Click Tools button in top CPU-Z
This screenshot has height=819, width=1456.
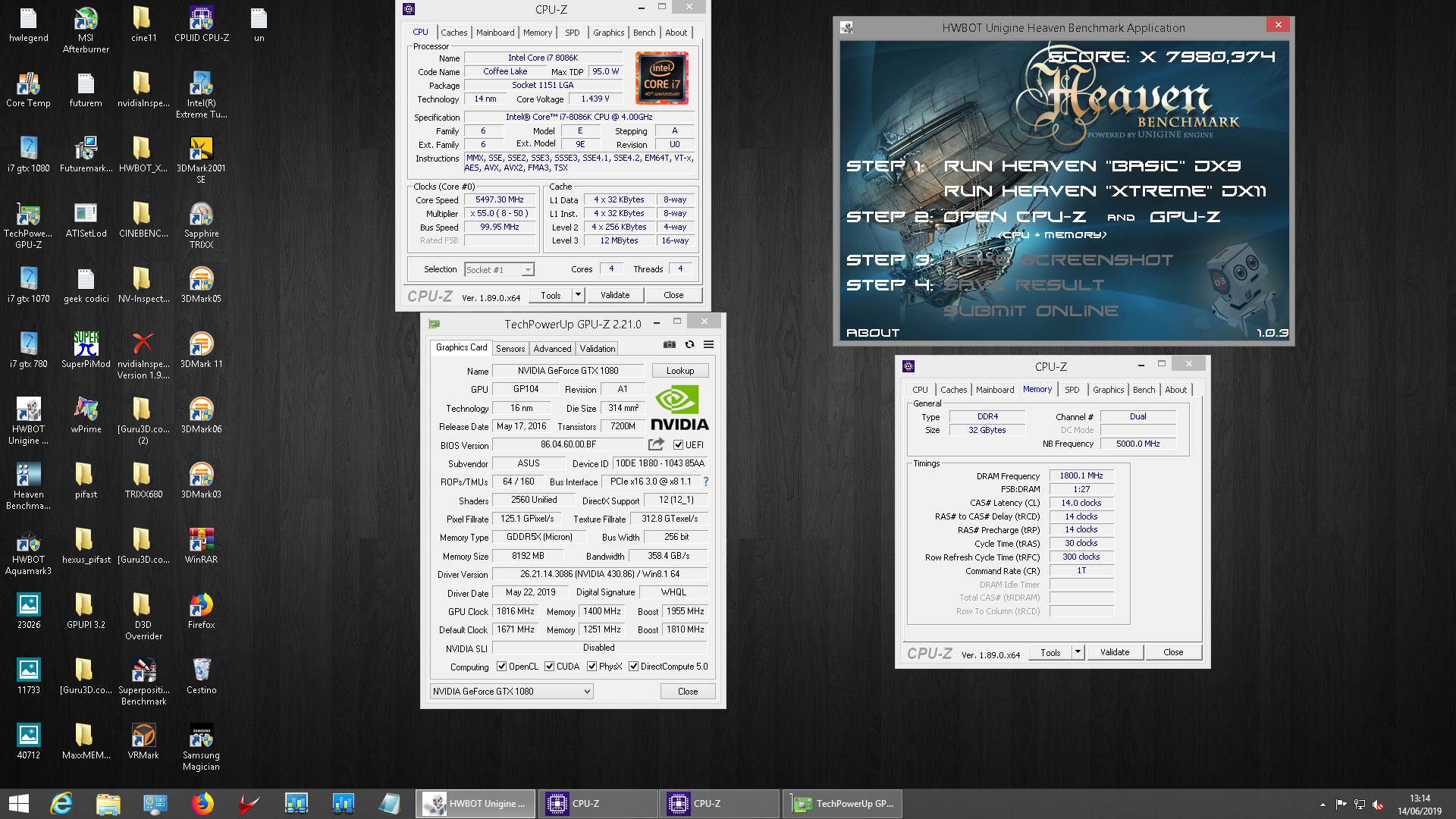point(551,295)
